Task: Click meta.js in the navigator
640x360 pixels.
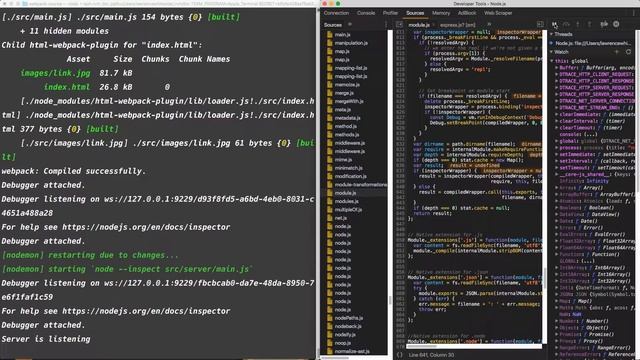Action: coord(342,109)
